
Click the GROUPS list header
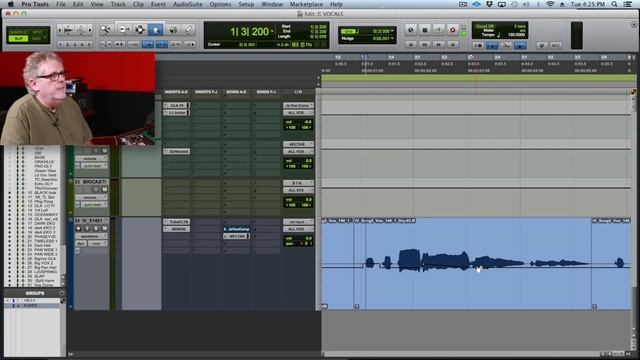click(35, 293)
